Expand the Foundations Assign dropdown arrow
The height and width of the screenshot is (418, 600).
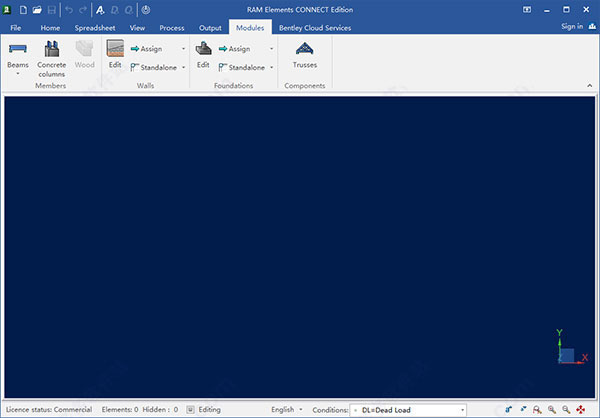click(271, 49)
